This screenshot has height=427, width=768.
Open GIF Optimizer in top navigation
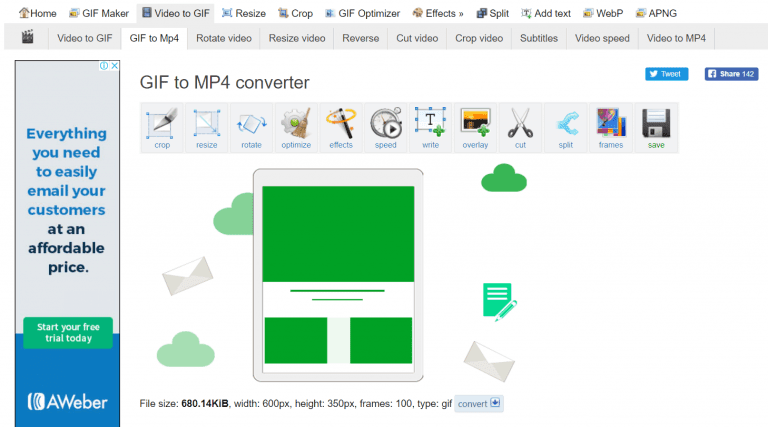tap(362, 13)
